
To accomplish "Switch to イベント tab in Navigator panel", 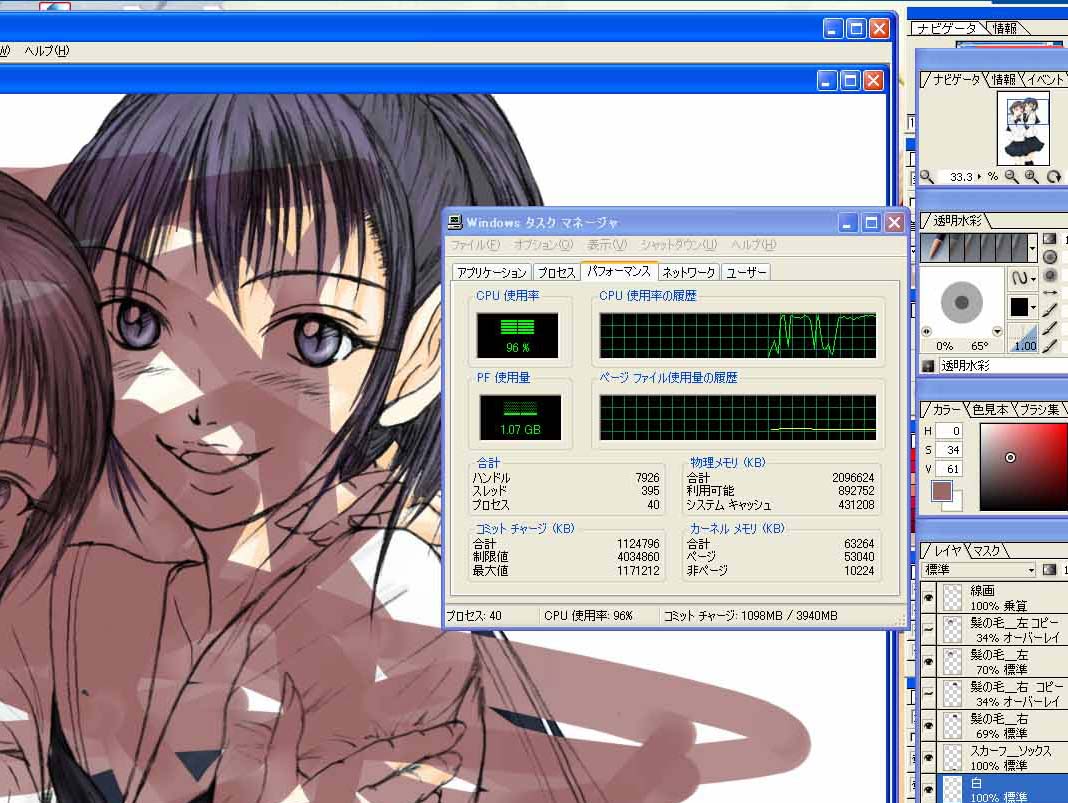I will (1046, 80).
